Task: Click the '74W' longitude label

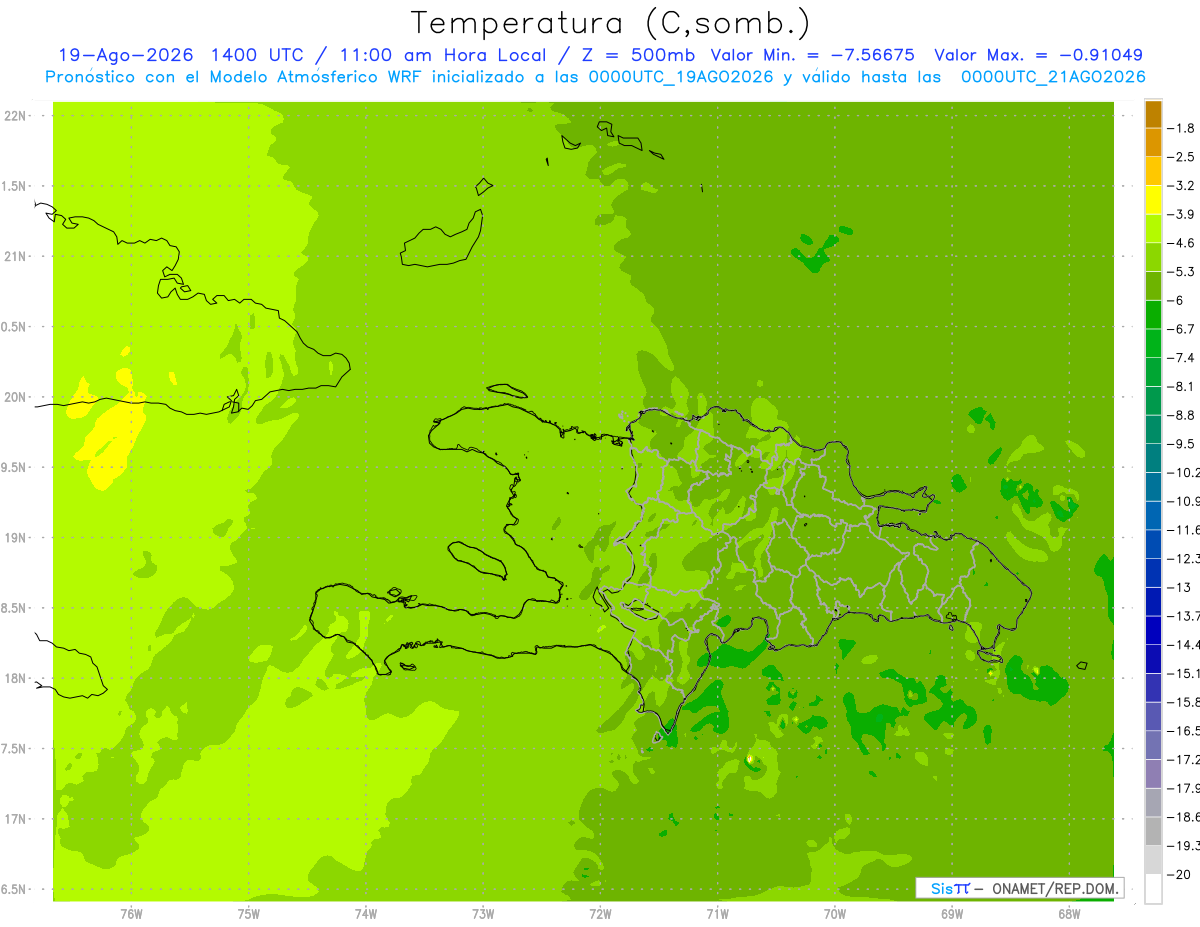Action: click(x=366, y=914)
